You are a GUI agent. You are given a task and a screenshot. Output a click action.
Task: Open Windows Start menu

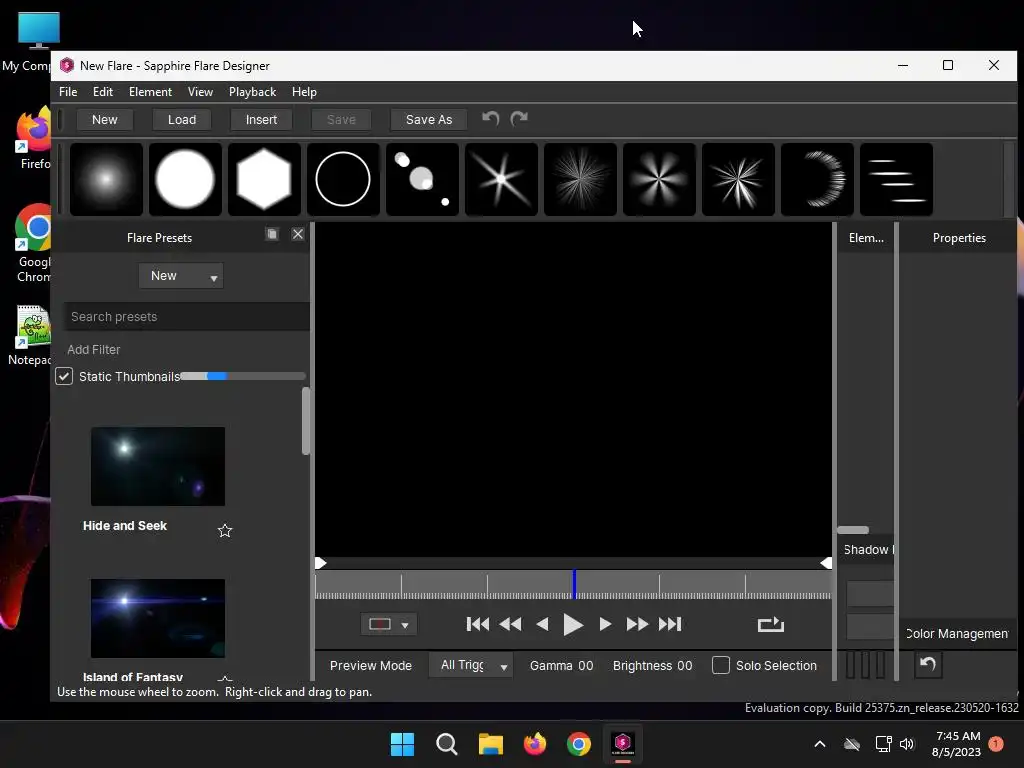pos(402,744)
